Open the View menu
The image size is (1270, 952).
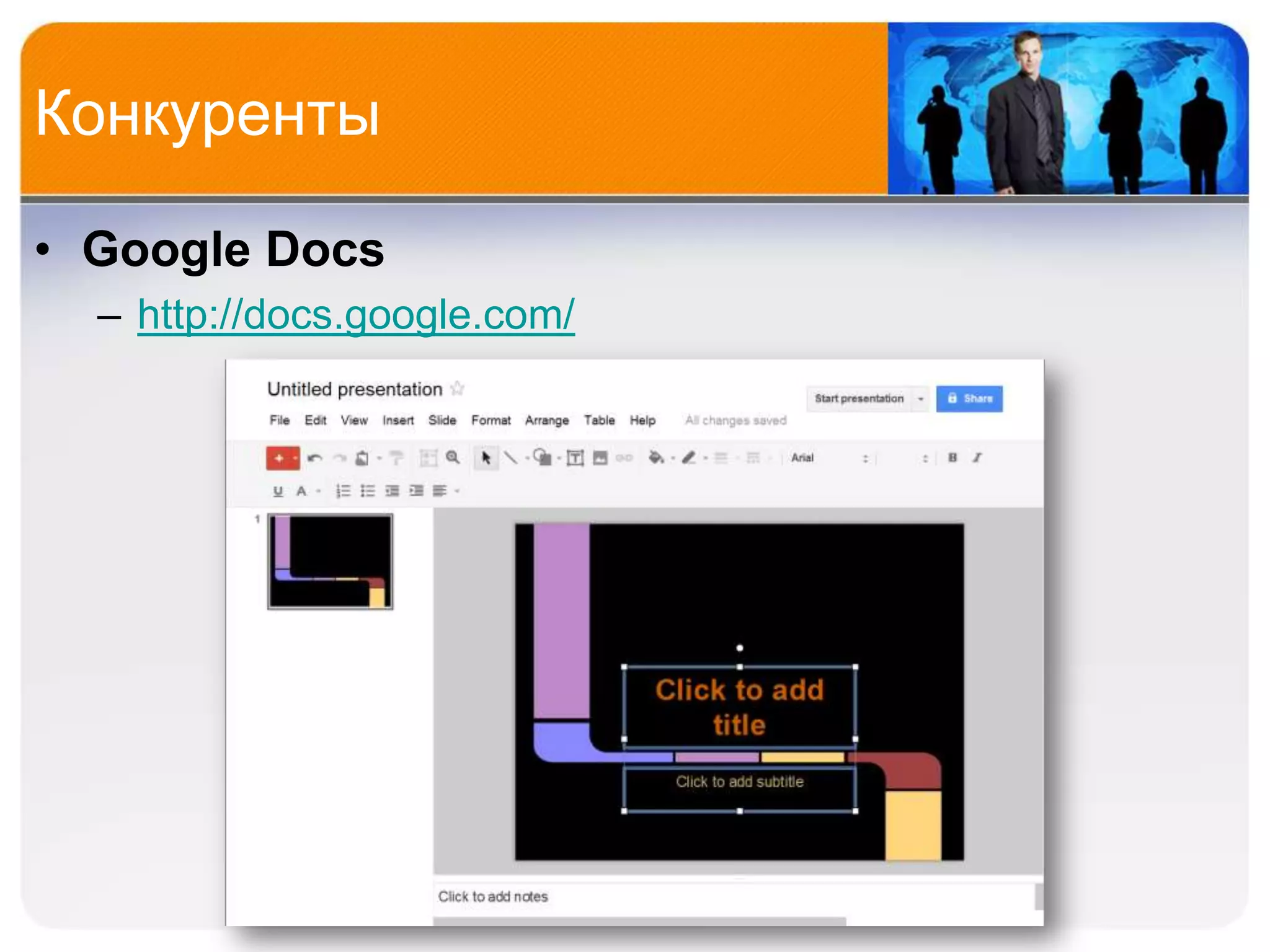(x=354, y=420)
